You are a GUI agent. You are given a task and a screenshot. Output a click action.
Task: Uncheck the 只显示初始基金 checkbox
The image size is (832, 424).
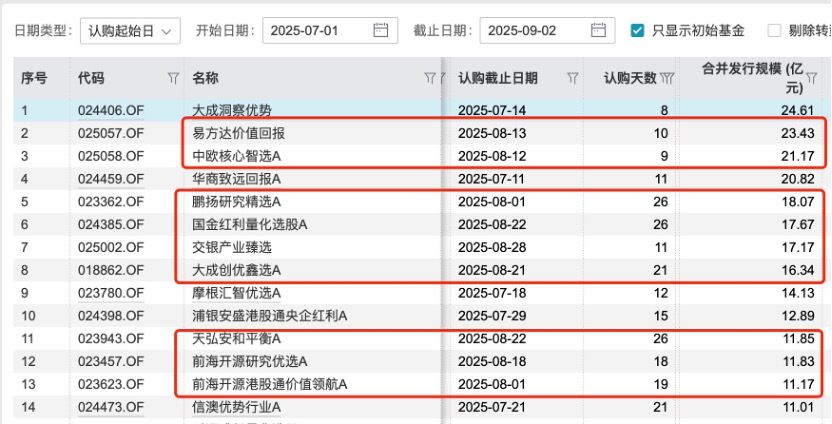637,30
